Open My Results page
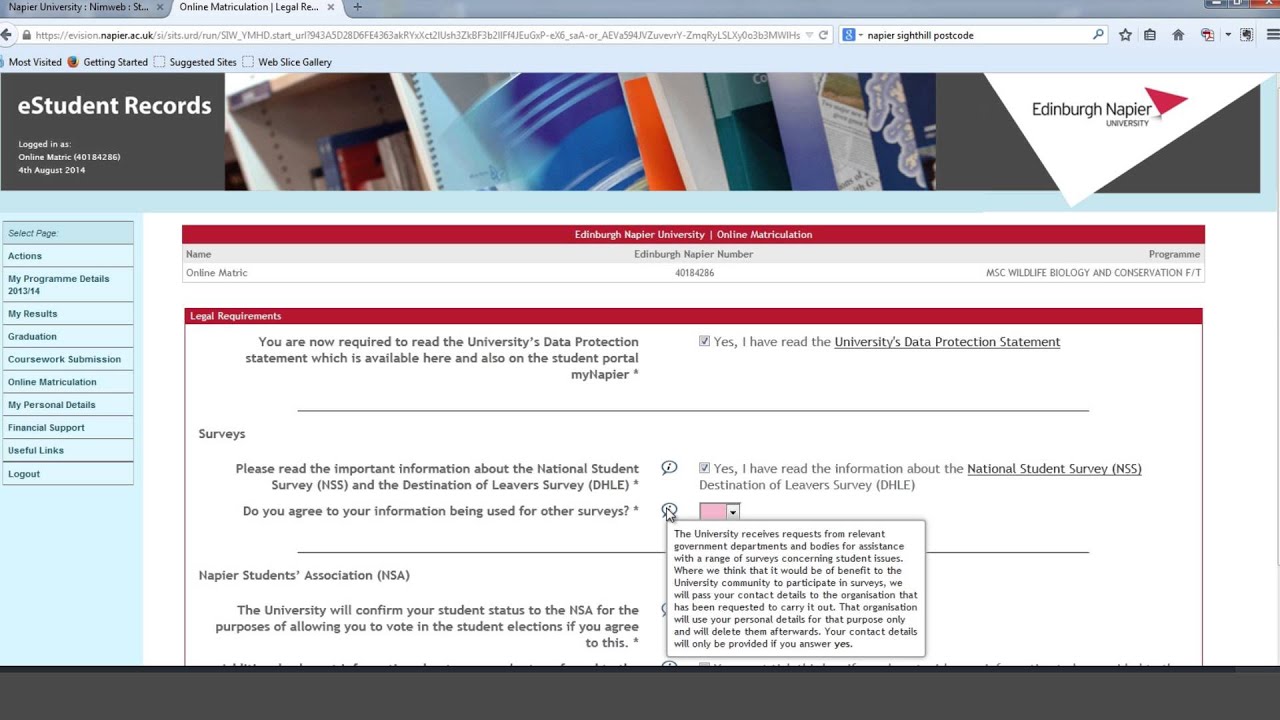This screenshot has height=720, width=1280. click(68, 314)
